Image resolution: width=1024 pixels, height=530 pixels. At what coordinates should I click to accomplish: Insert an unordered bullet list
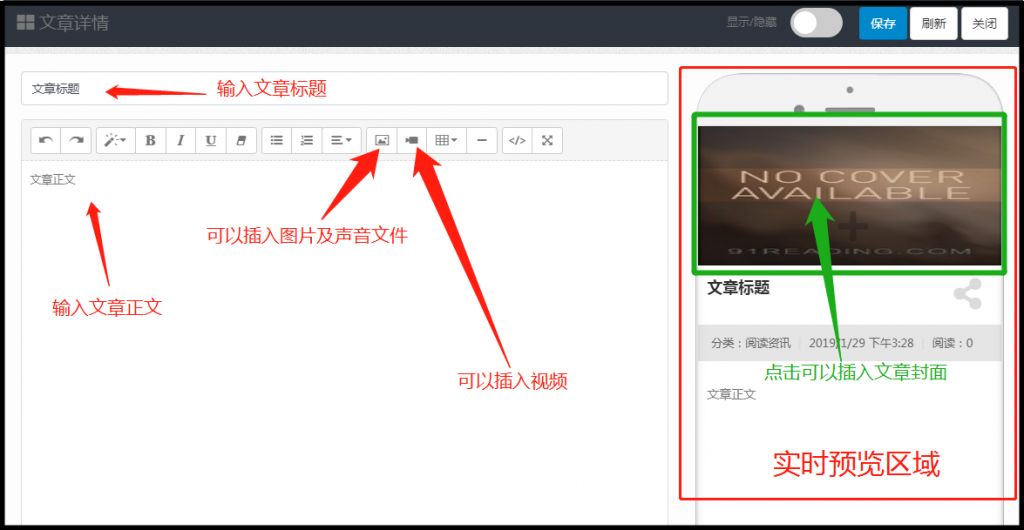click(x=277, y=141)
